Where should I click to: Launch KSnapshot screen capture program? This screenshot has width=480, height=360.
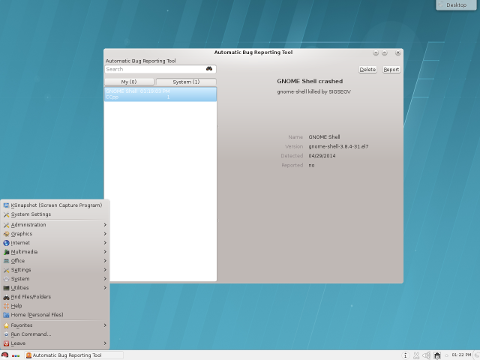pyautogui.click(x=56, y=205)
